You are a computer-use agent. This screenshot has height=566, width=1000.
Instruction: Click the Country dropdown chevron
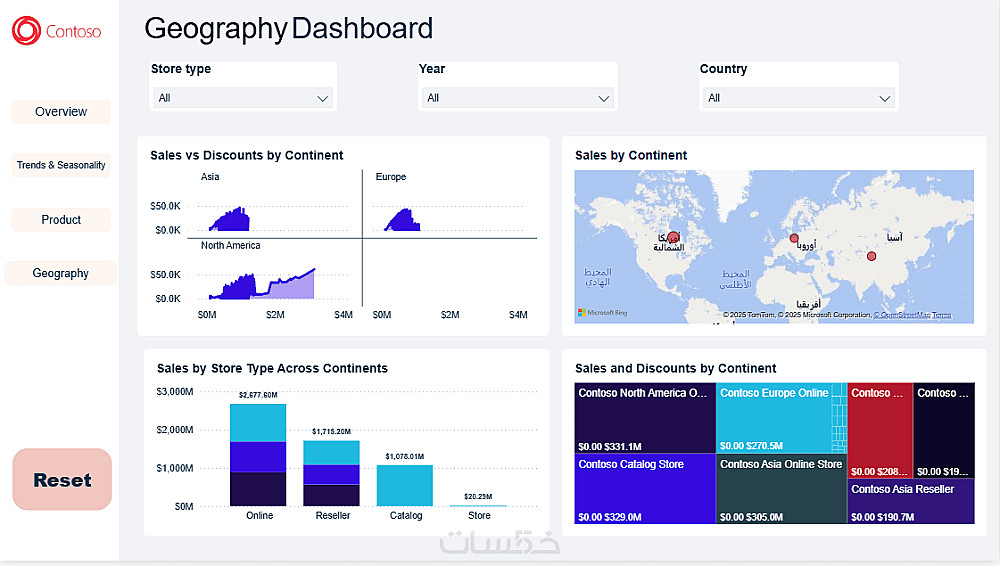pos(885,98)
